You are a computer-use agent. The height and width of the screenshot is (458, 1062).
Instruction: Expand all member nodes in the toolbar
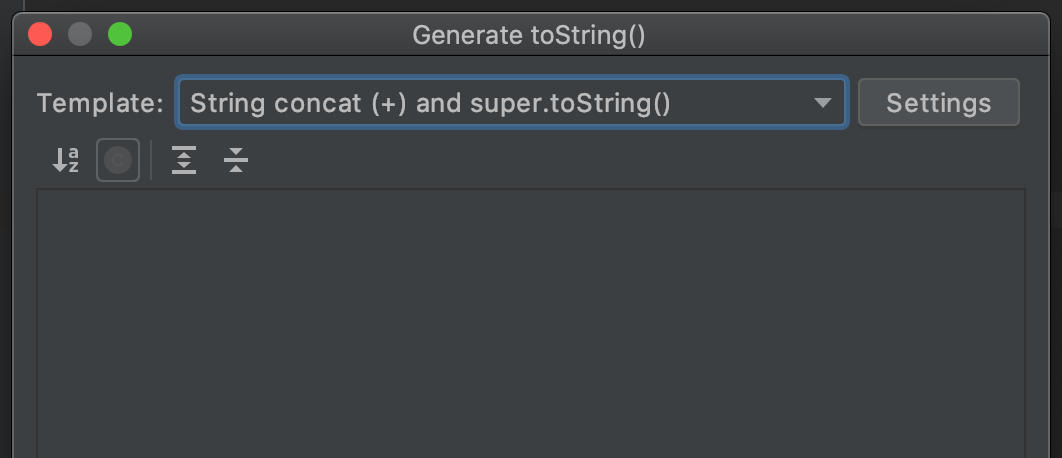coord(184,160)
